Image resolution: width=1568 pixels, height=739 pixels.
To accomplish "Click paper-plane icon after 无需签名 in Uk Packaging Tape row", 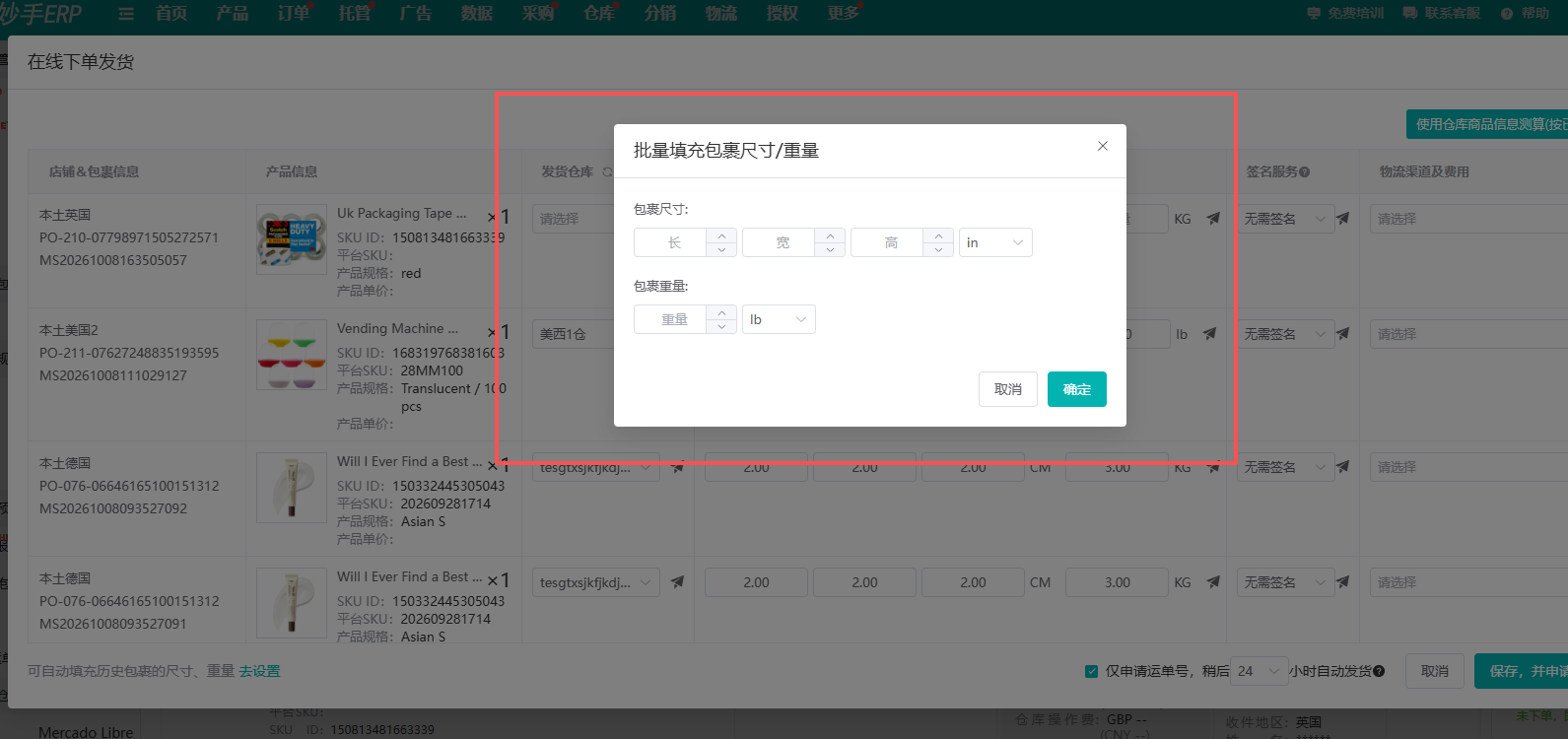I will click(x=1342, y=219).
